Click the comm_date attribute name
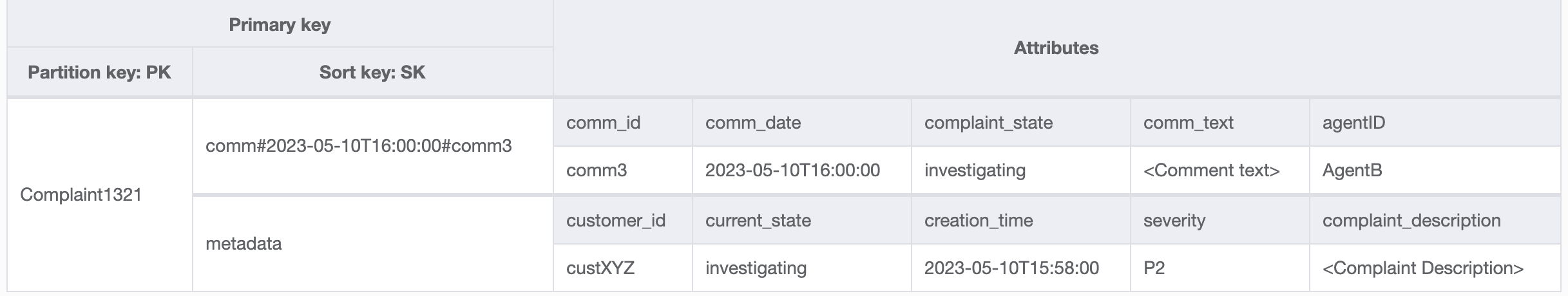 click(x=752, y=123)
